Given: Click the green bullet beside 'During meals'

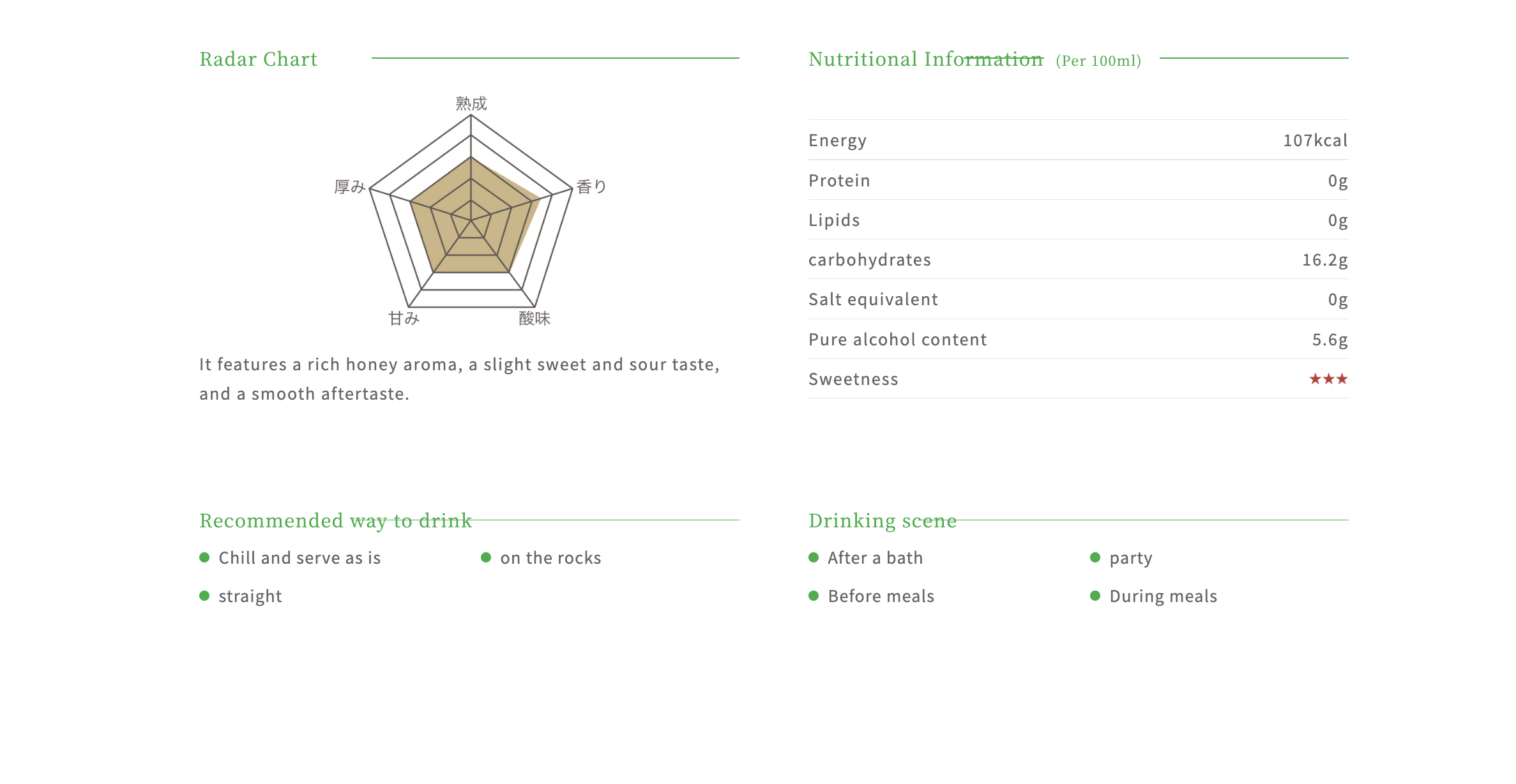Looking at the screenshot, I should (1095, 596).
